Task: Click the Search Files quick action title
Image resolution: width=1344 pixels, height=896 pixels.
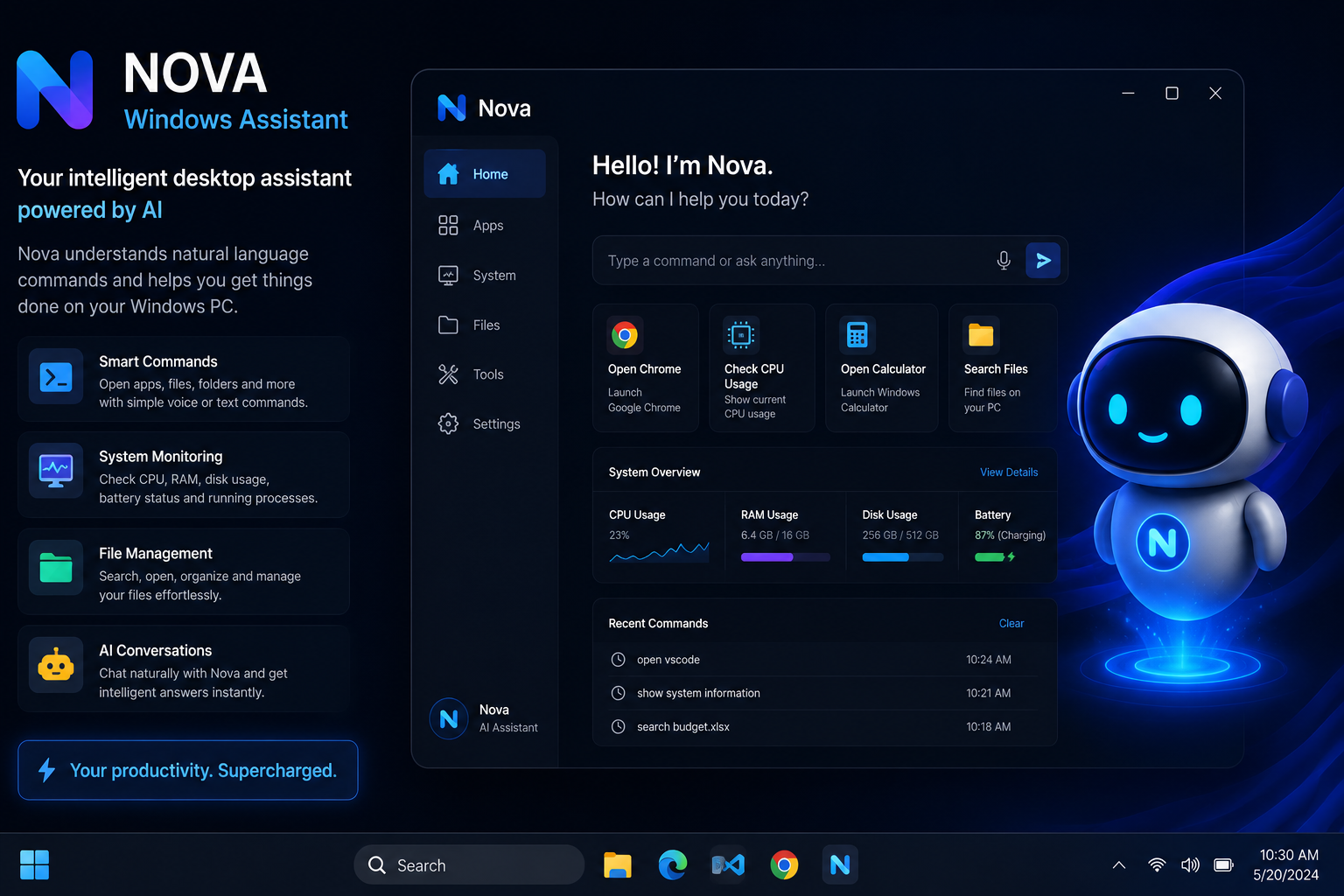Action: (x=996, y=369)
